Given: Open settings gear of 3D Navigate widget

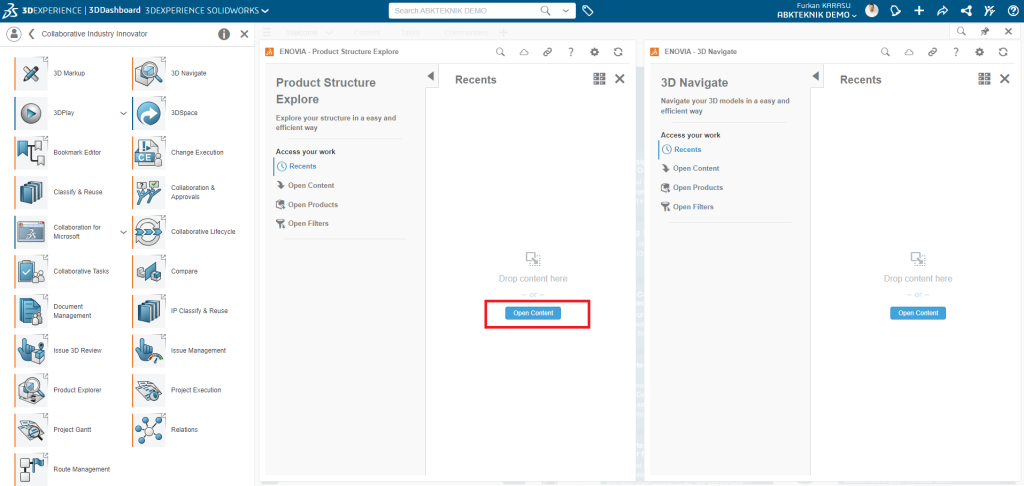Looking at the screenshot, I should click(x=979, y=52).
